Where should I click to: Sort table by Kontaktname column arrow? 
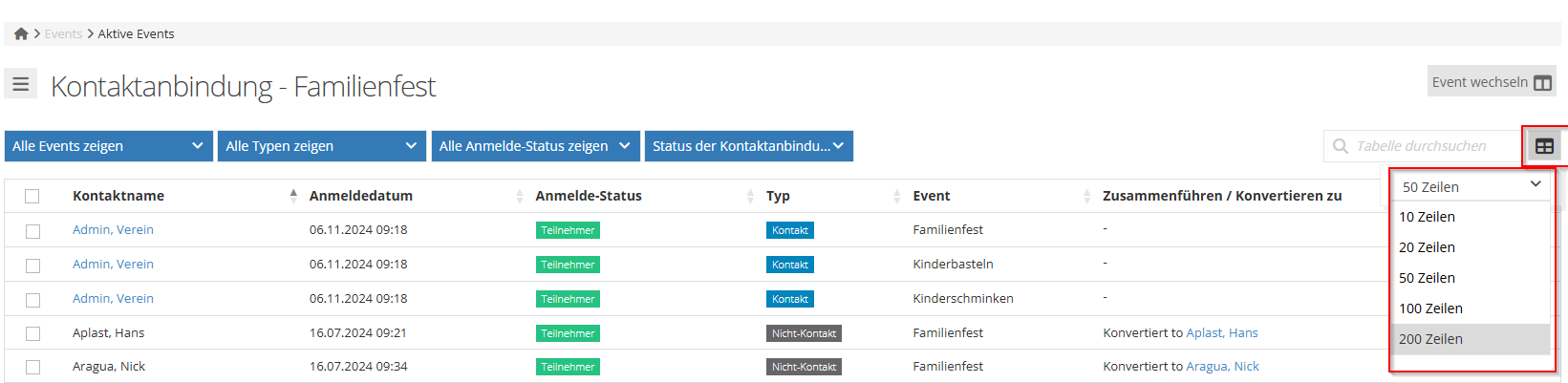[x=293, y=196]
